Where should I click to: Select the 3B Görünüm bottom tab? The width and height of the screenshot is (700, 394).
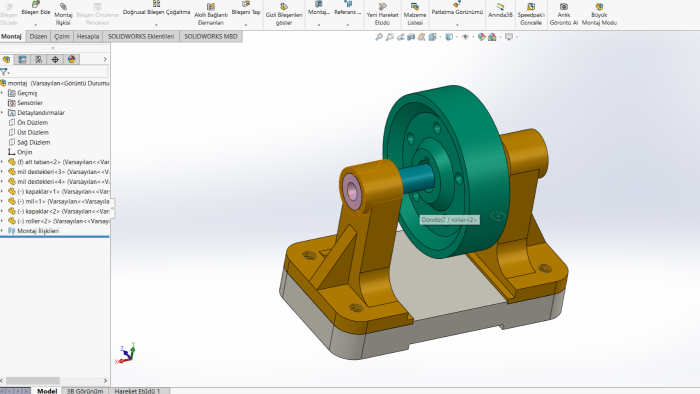[x=85, y=391]
